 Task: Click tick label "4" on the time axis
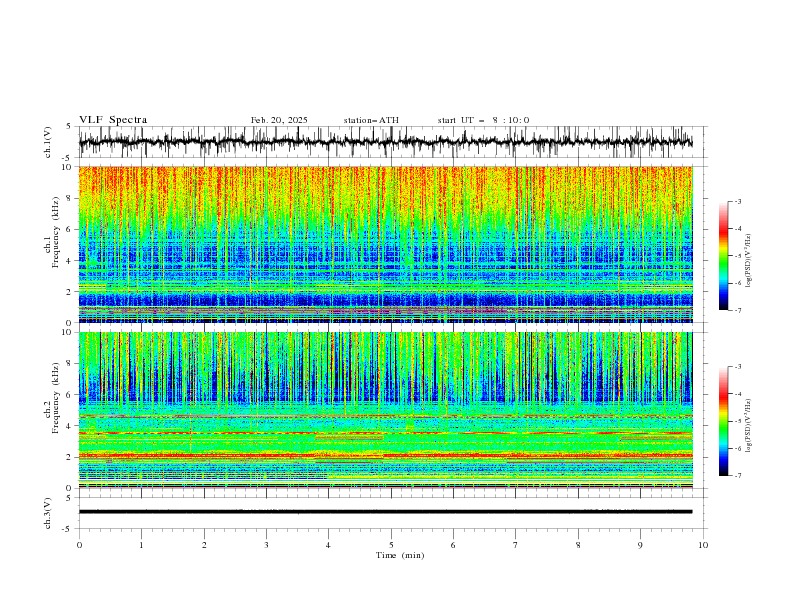pos(328,545)
